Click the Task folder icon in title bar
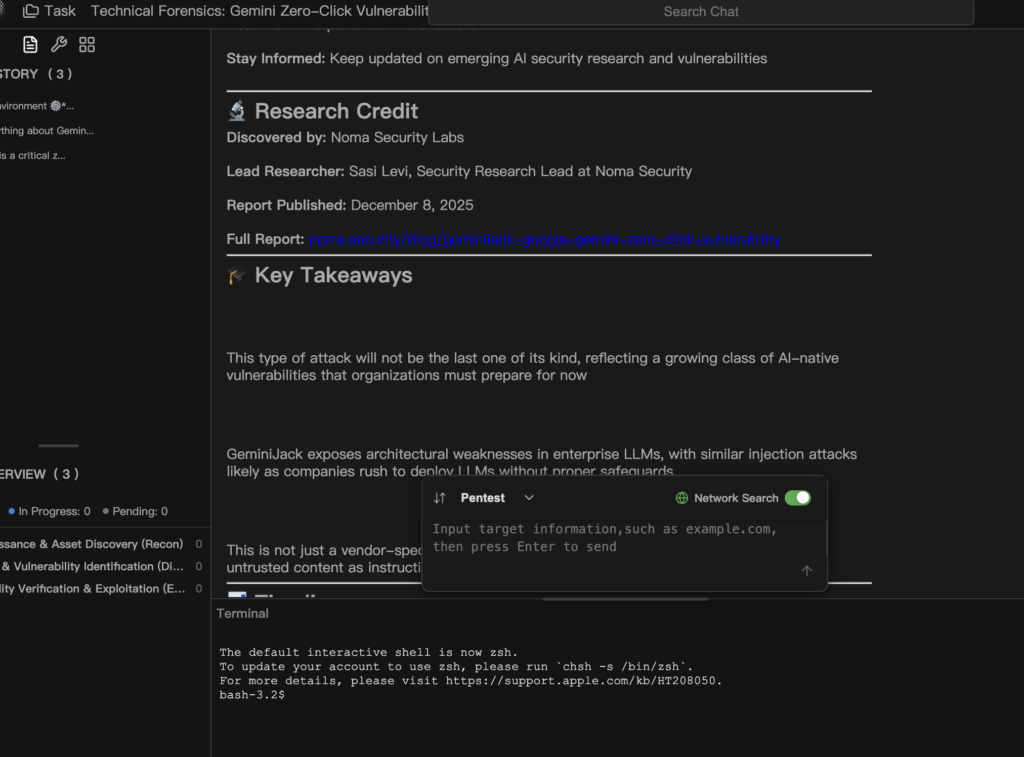The width and height of the screenshot is (1024, 757). (x=31, y=11)
